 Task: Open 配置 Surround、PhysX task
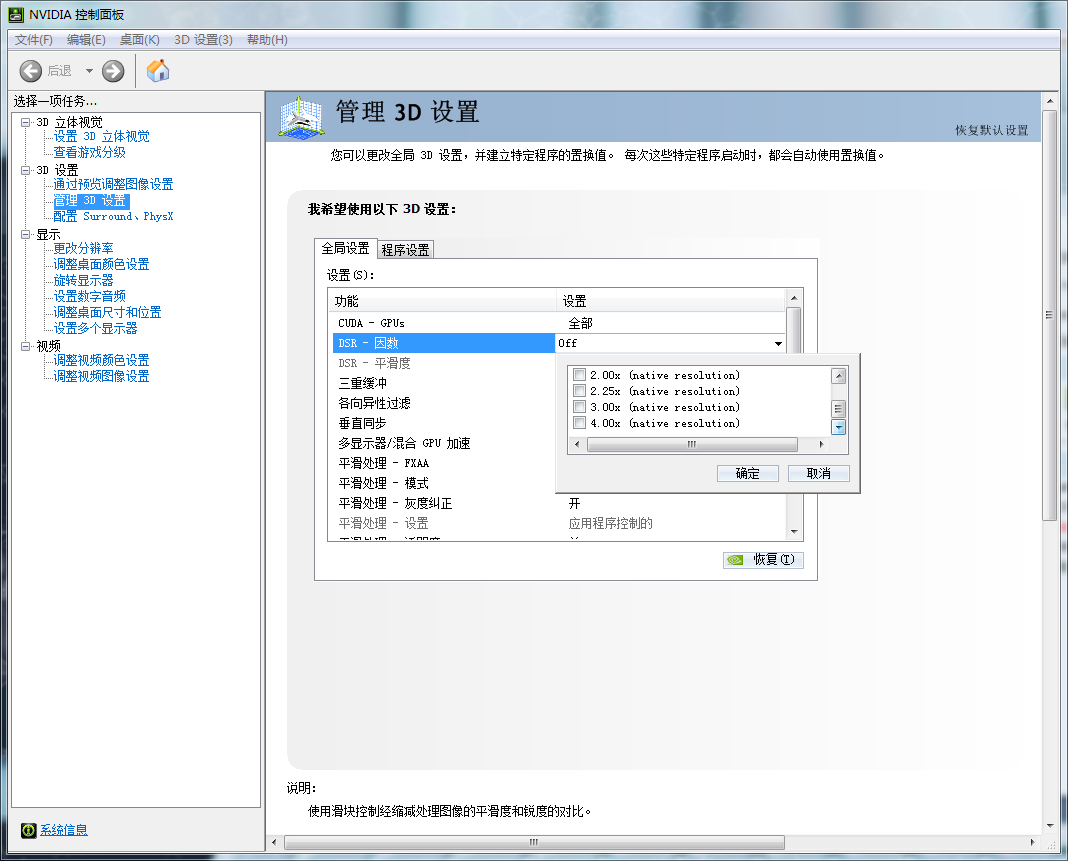point(113,216)
